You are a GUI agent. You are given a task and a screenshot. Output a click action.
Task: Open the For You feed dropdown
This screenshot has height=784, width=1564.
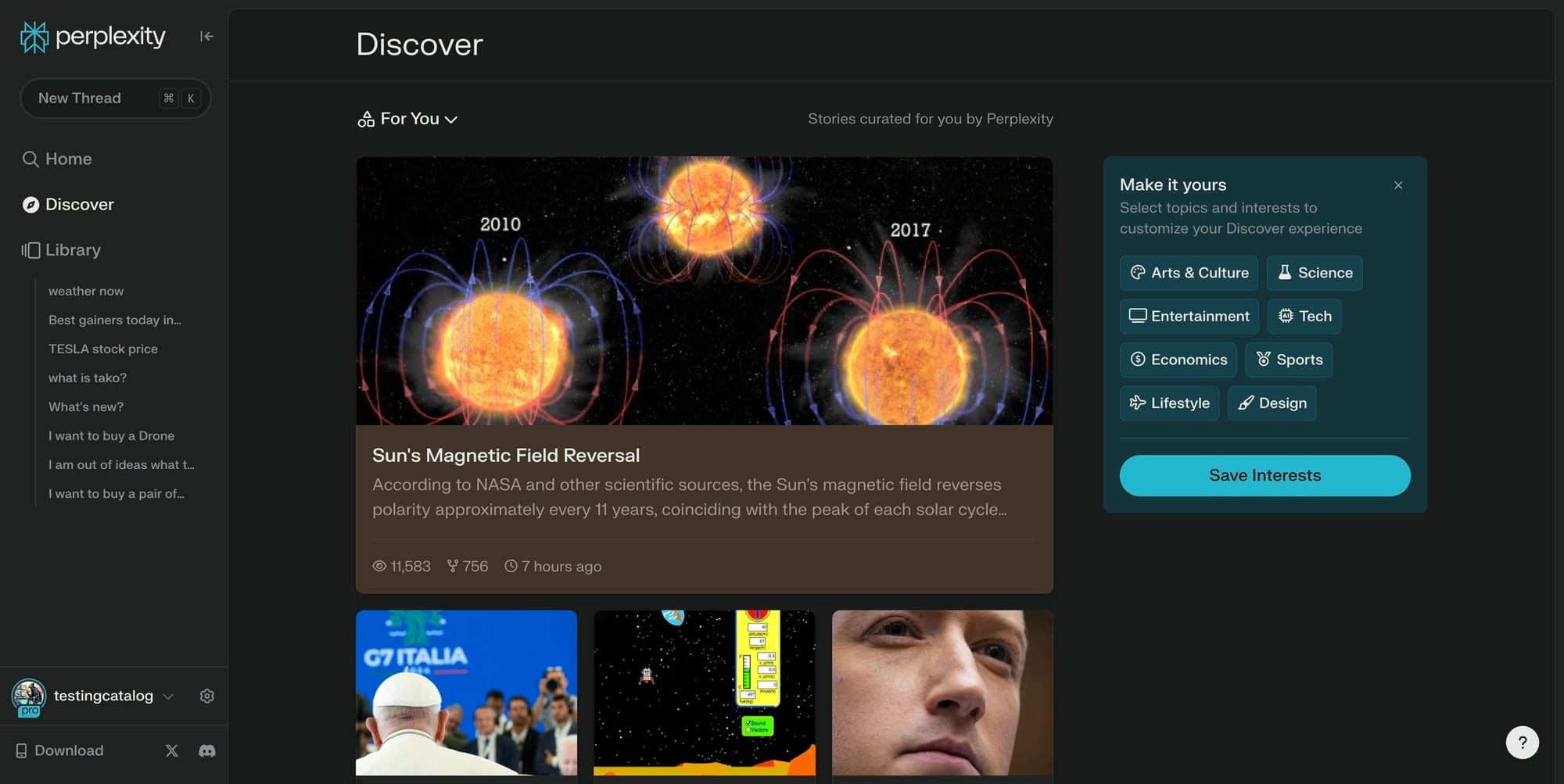(407, 119)
